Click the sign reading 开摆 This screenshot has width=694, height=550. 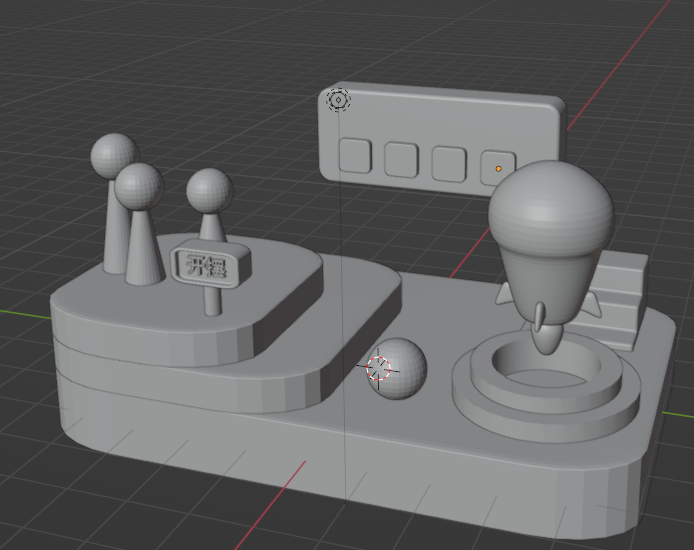(211, 264)
